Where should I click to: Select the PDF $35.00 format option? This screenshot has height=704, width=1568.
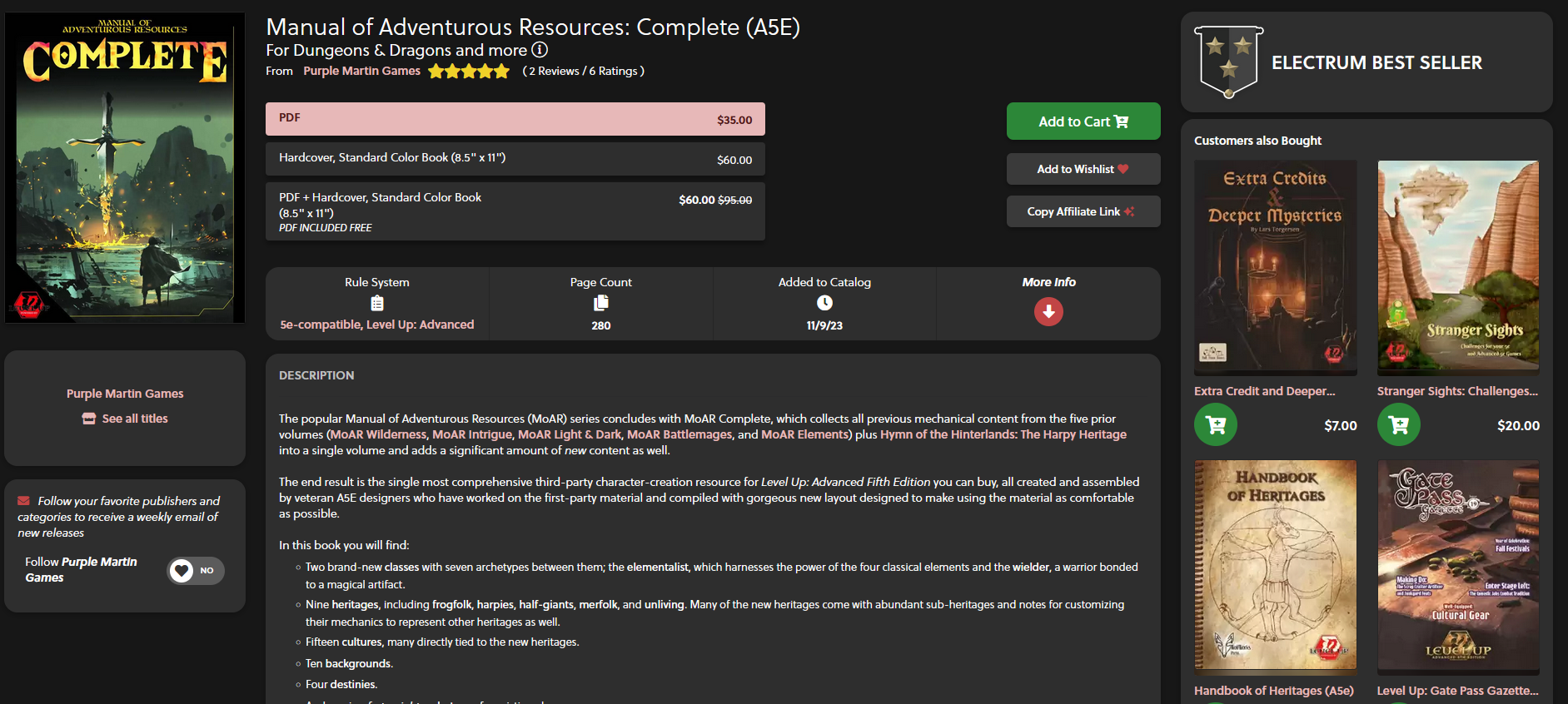click(515, 119)
